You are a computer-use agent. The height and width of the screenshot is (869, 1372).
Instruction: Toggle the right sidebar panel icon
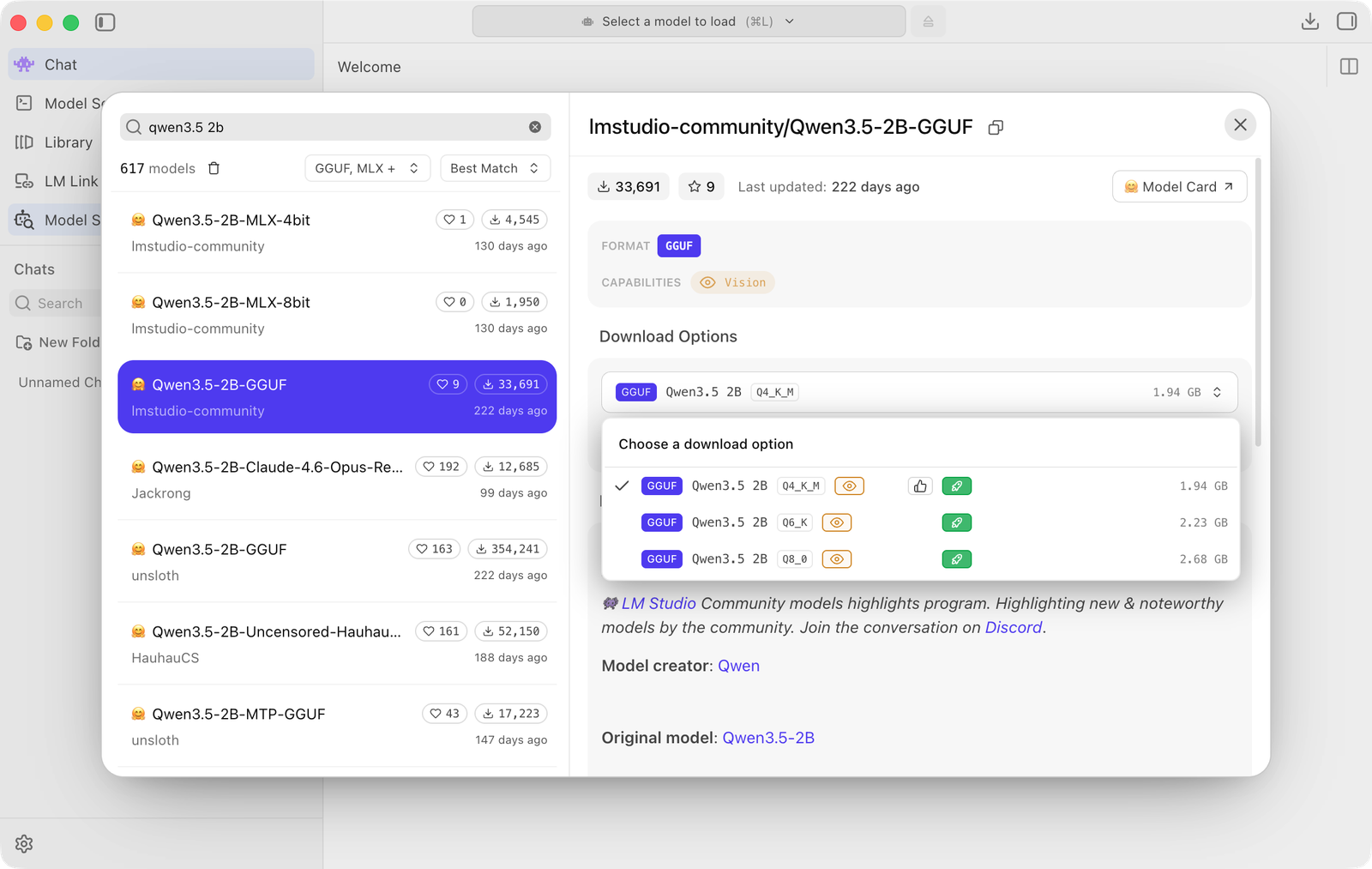1346,21
